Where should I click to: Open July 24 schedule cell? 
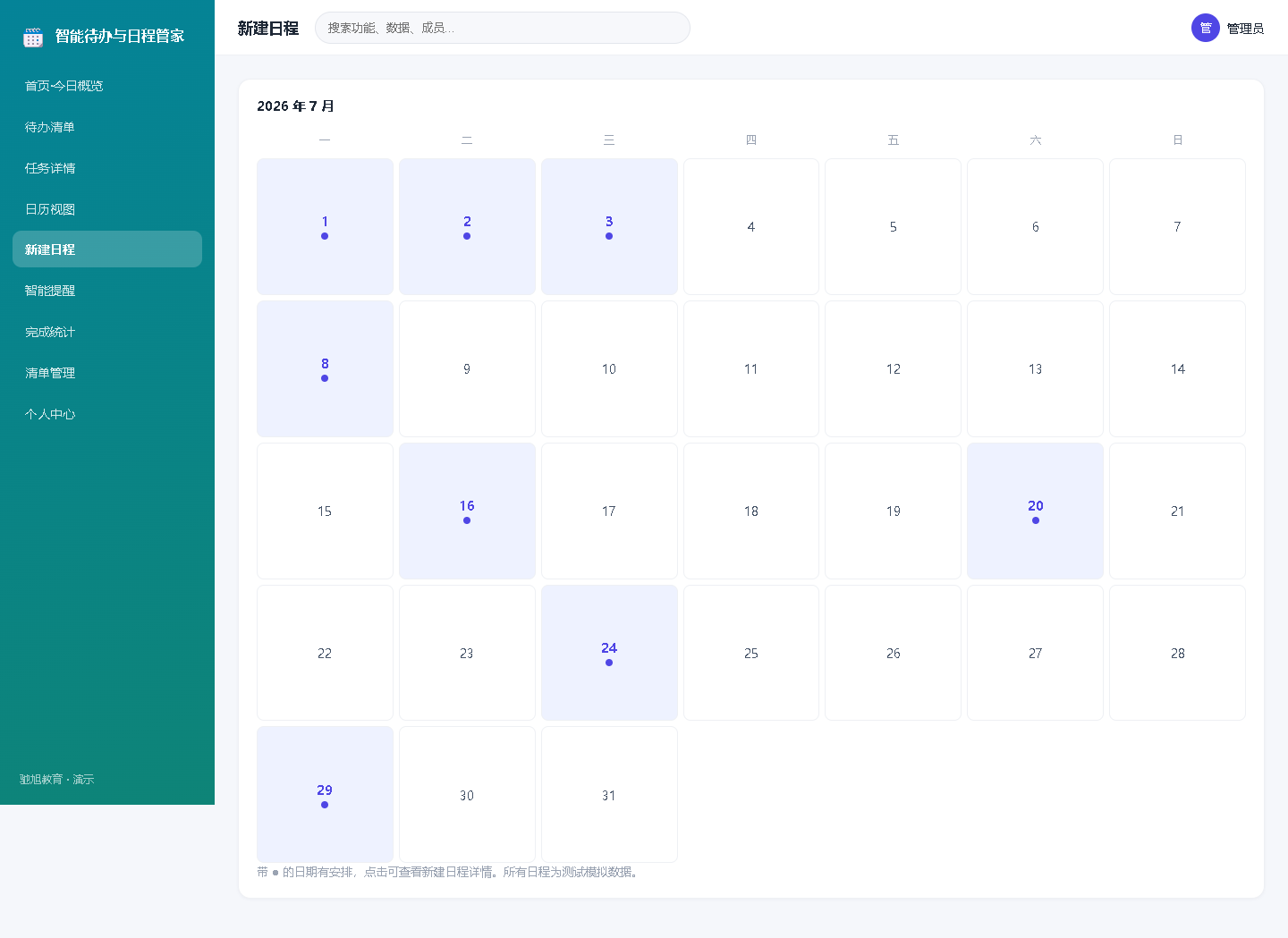609,653
